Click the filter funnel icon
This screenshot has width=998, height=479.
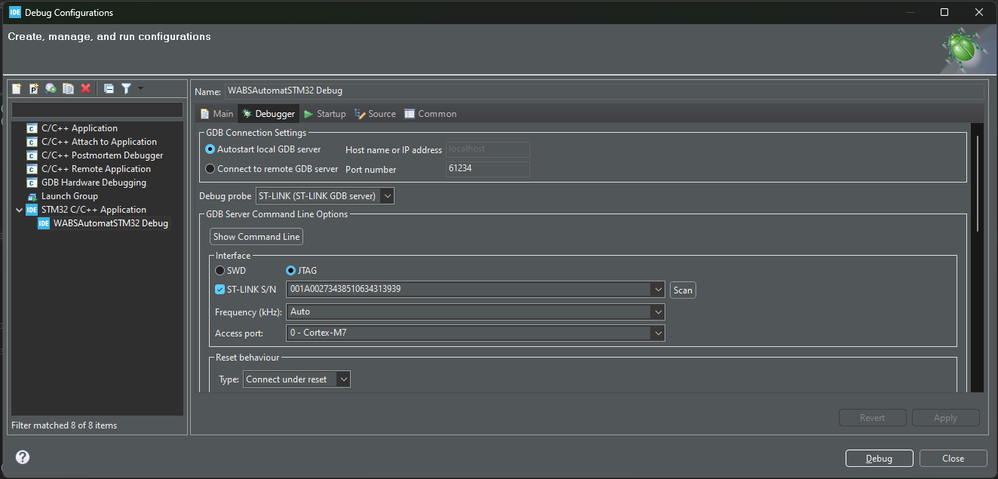(x=126, y=89)
